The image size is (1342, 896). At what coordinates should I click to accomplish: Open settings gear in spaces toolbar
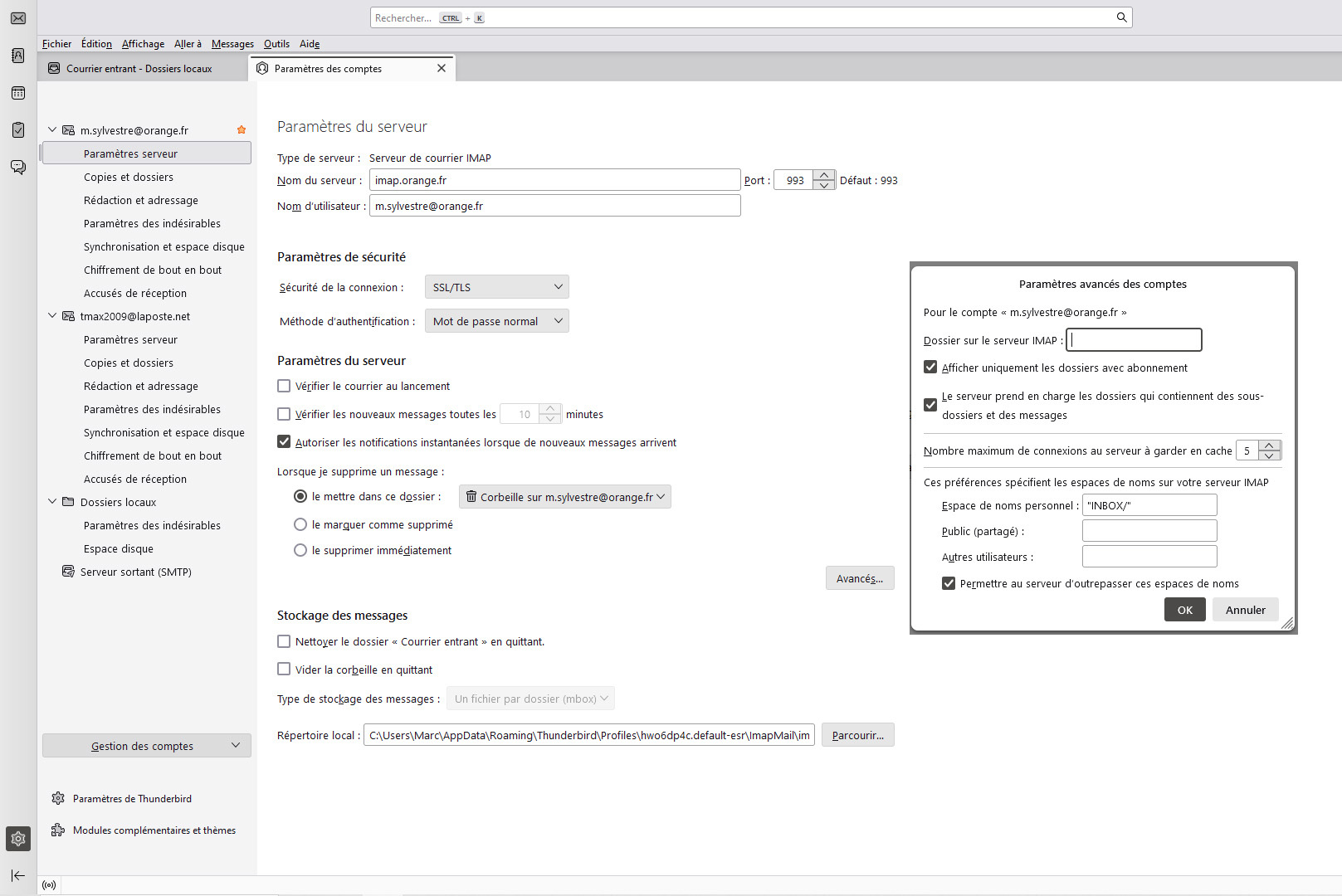click(x=18, y=839)
